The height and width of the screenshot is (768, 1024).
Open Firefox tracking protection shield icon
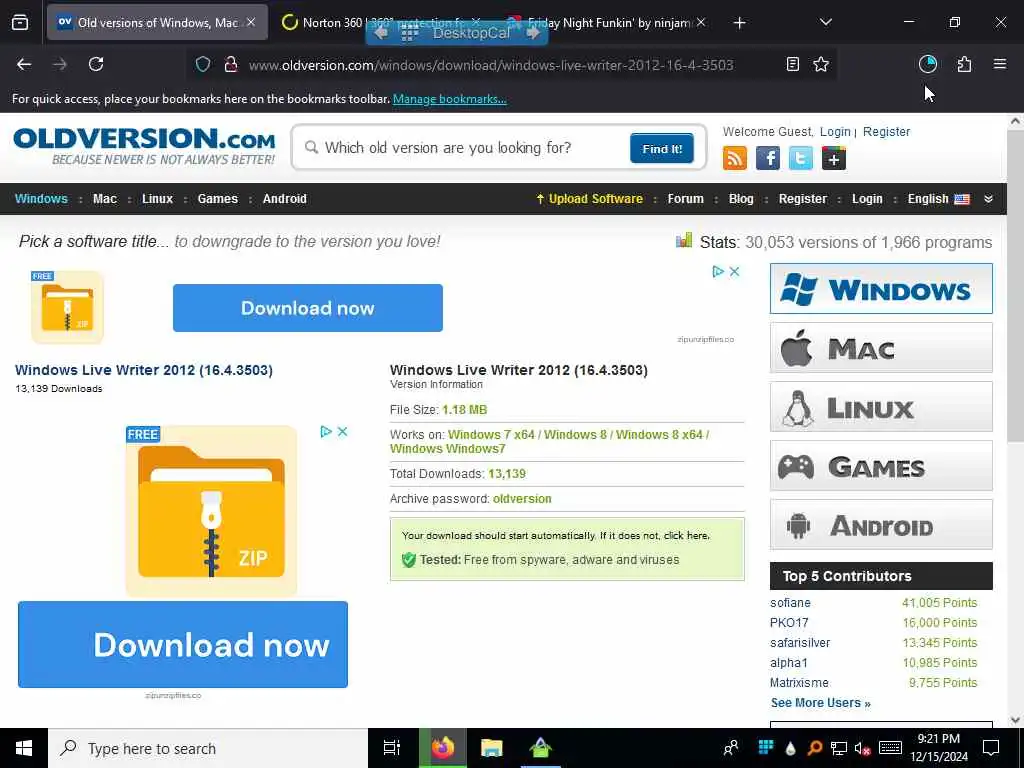tap(203, 65)
